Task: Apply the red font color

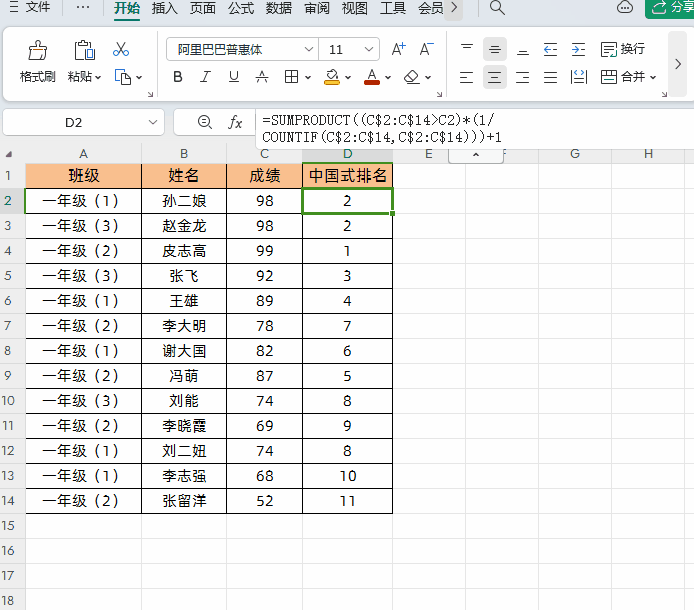Action: click(x=372, y=77)
